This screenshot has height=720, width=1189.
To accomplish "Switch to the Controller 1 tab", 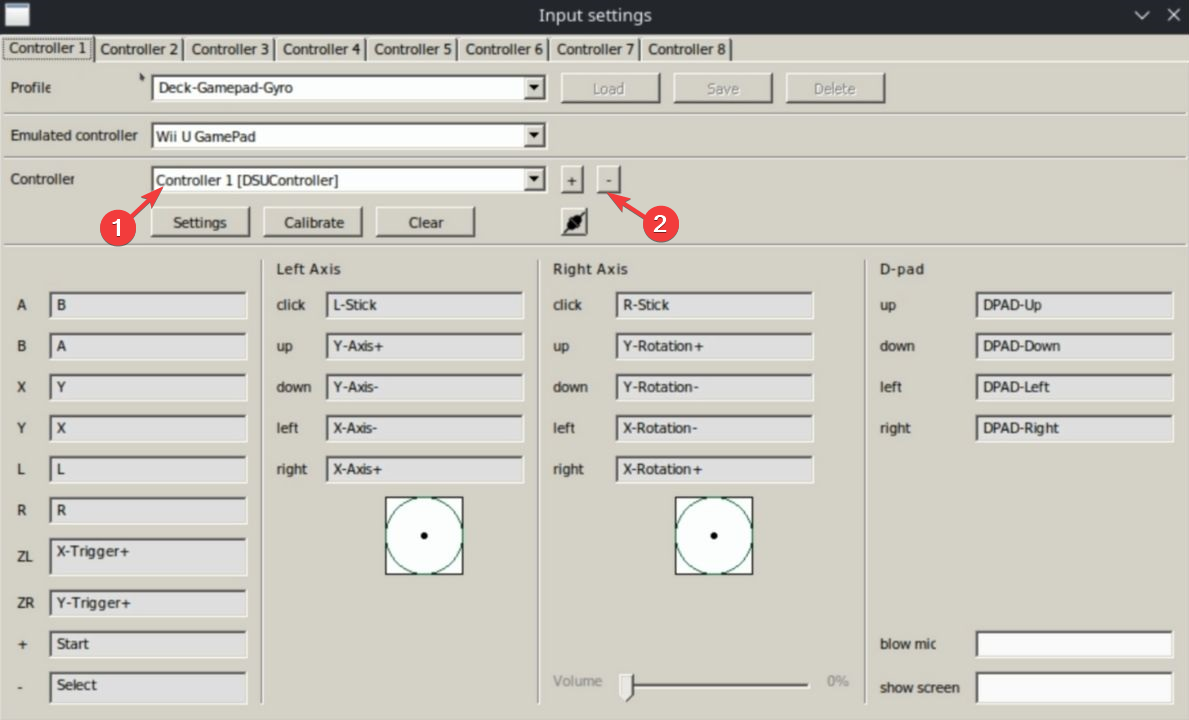I will tap(48, 49).
